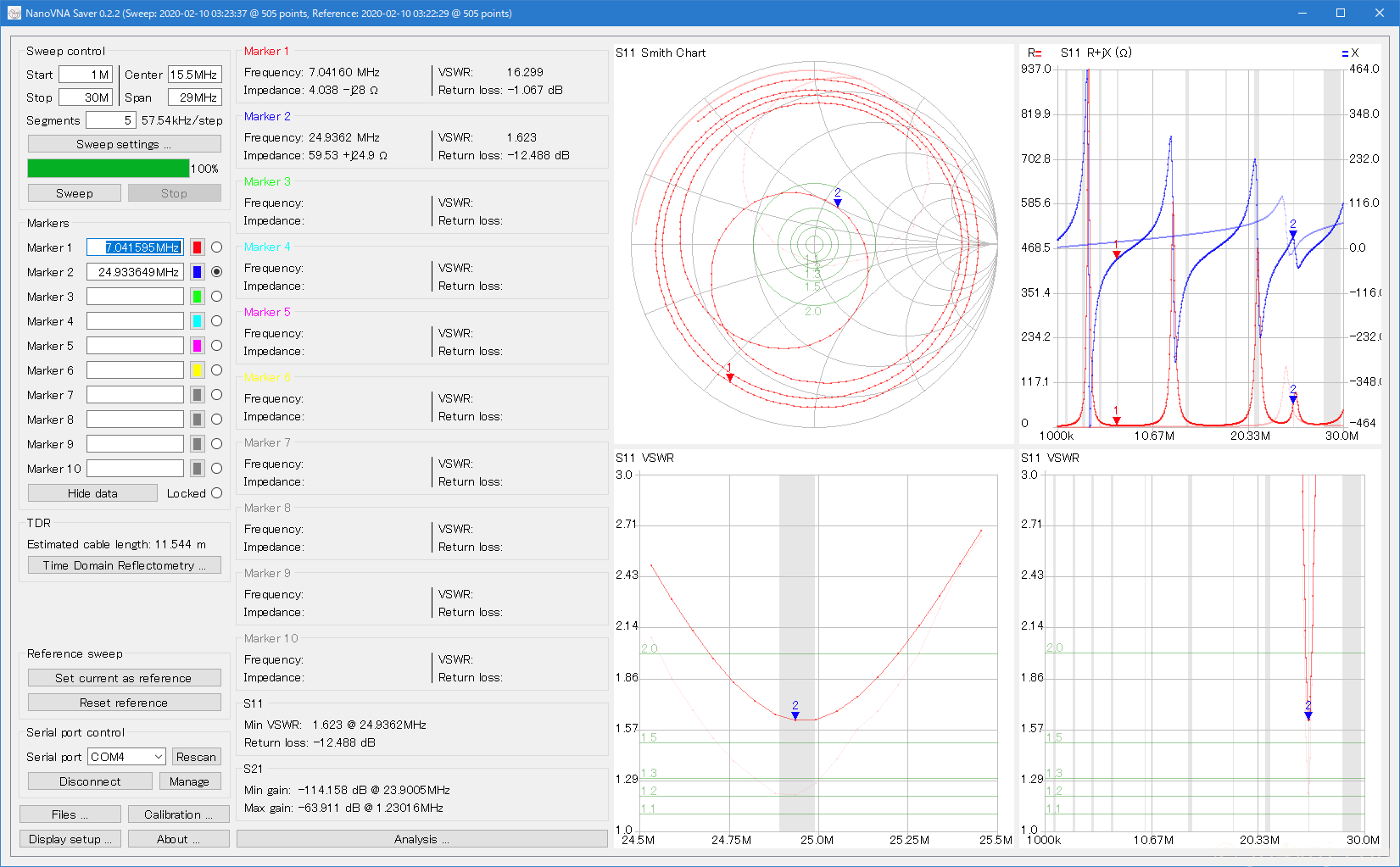This screenshot has height=867, width=1400.
Task: Expand the Serial port COM4 dropdown
Action: pos(126,757)
